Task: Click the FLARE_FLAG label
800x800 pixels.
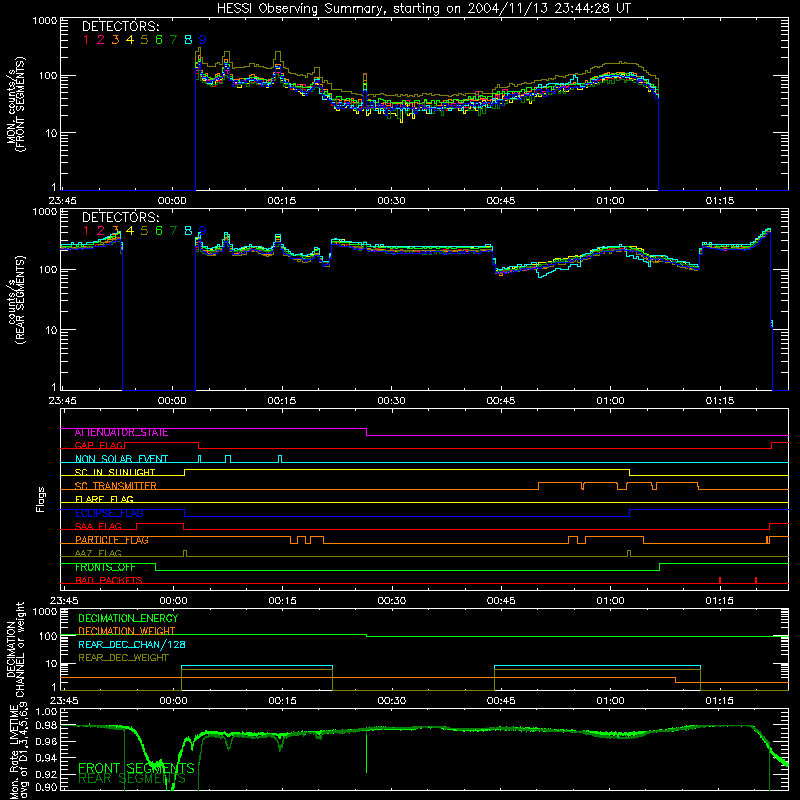Action: pyautogui.click(x=104, y=499)
